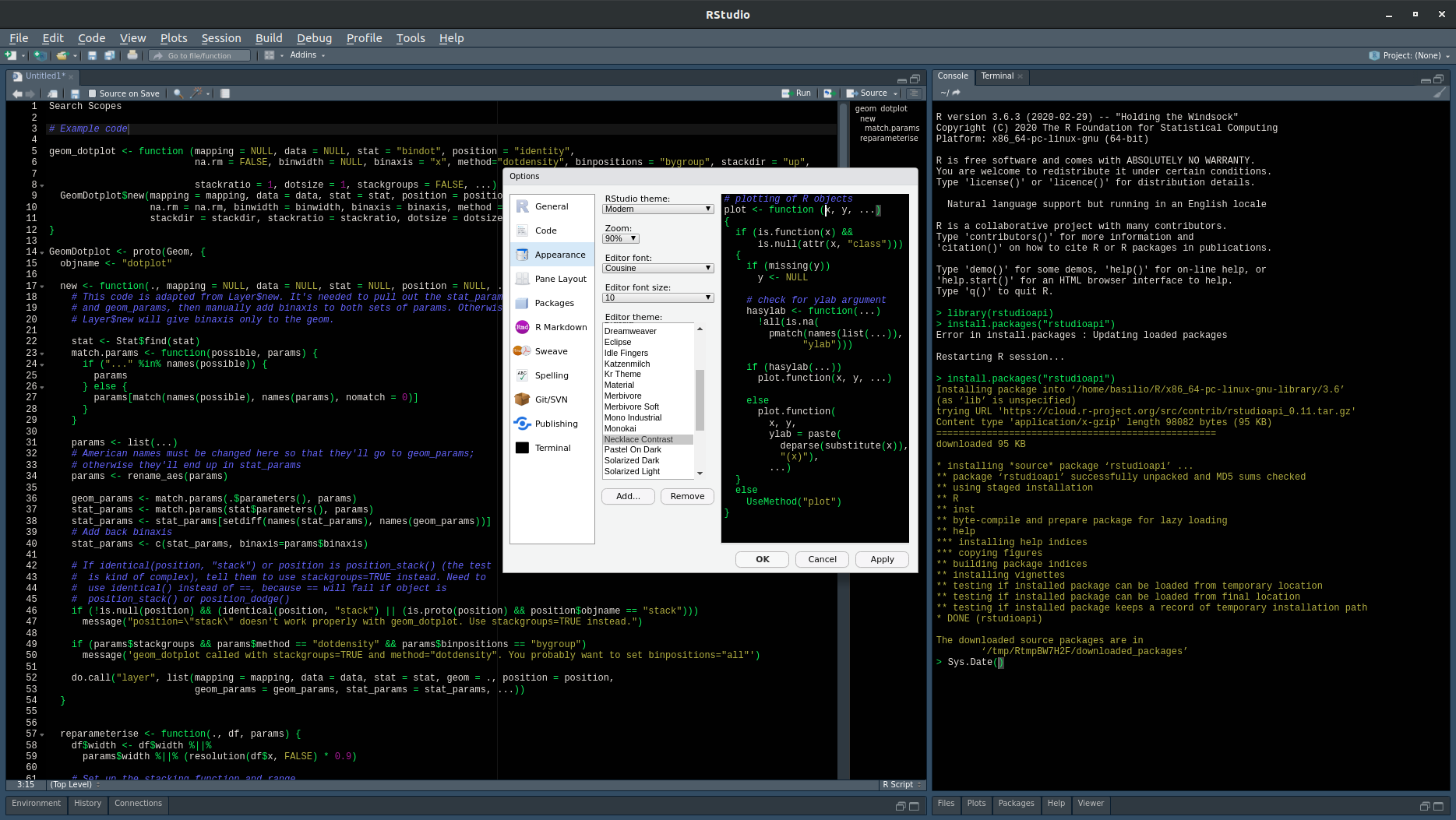Select Sweave in Options sidebar

[x=552, y=351]
